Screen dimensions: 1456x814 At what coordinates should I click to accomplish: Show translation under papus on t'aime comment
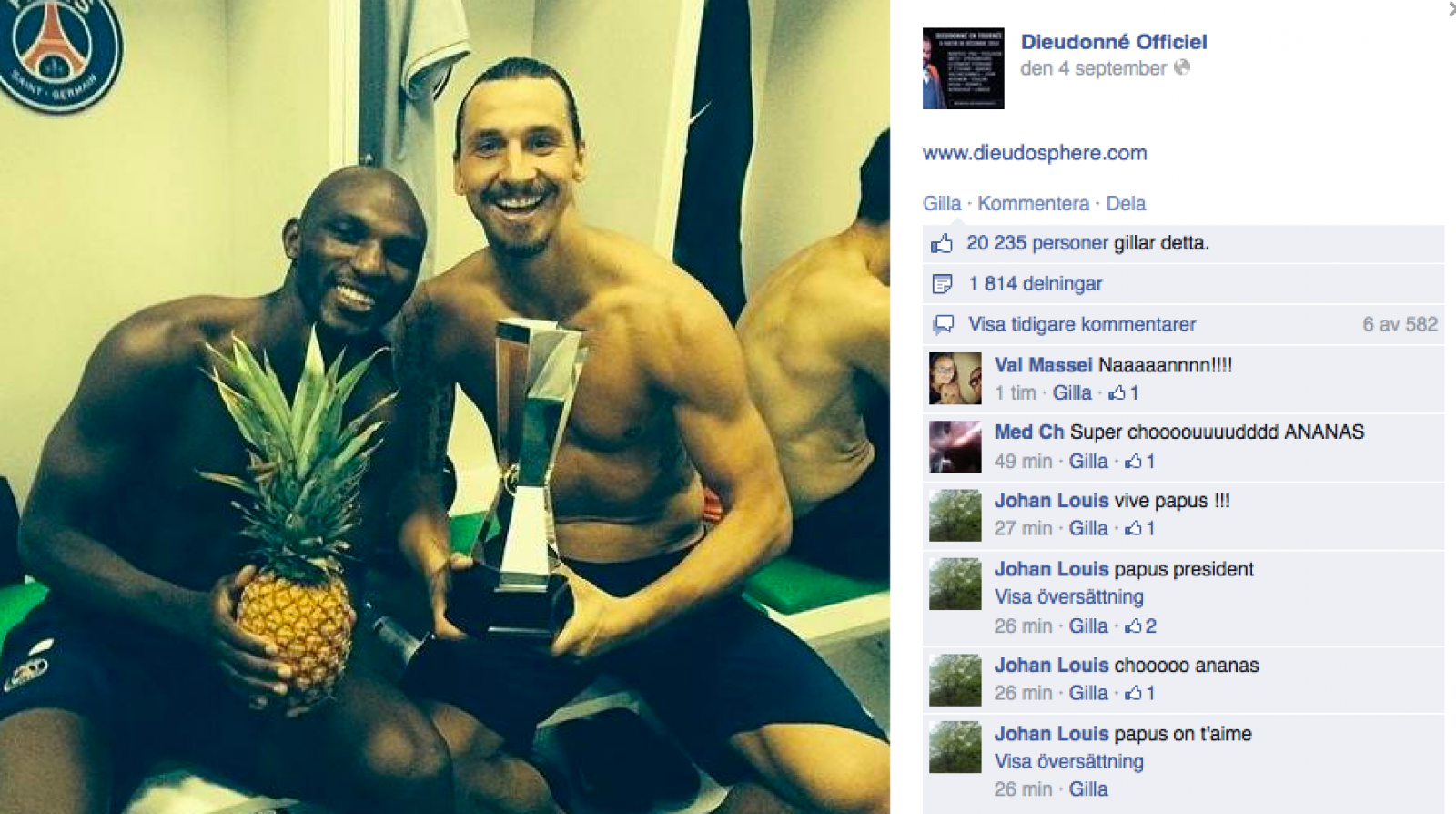(1068, 761)
